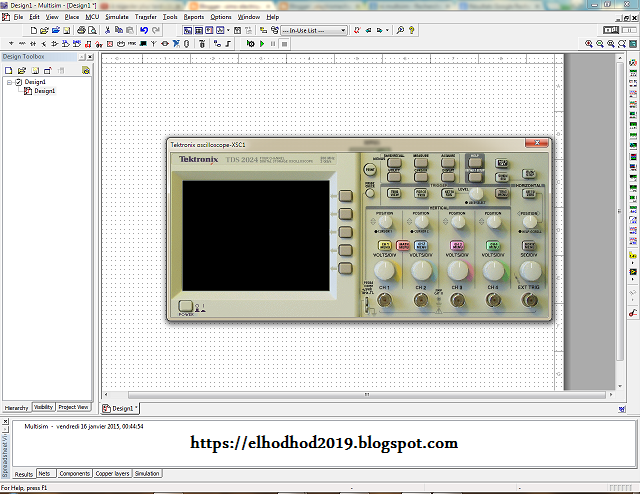Open the MCU menu
Viewport: 642px width, 494px height.
(92, 17)
